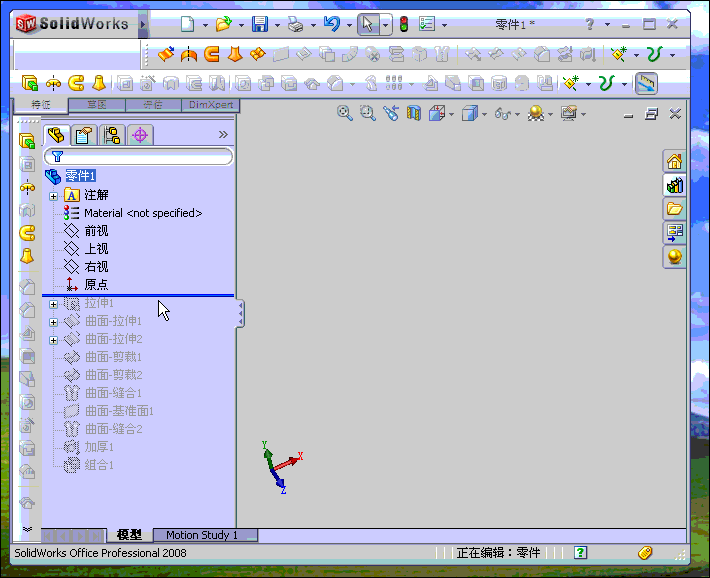Open the ConfigurationManager tab
Image resolution: width=710 pixels, height=578 pixels.
tap(112, 135)
